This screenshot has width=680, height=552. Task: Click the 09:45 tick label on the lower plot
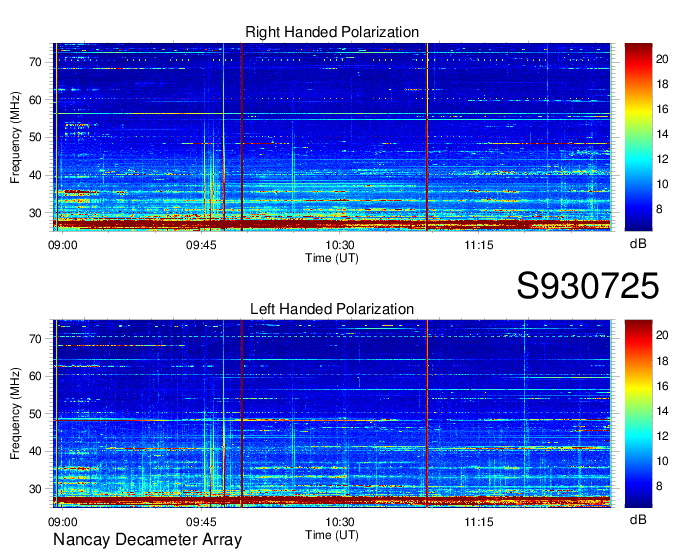click(201, 522)
